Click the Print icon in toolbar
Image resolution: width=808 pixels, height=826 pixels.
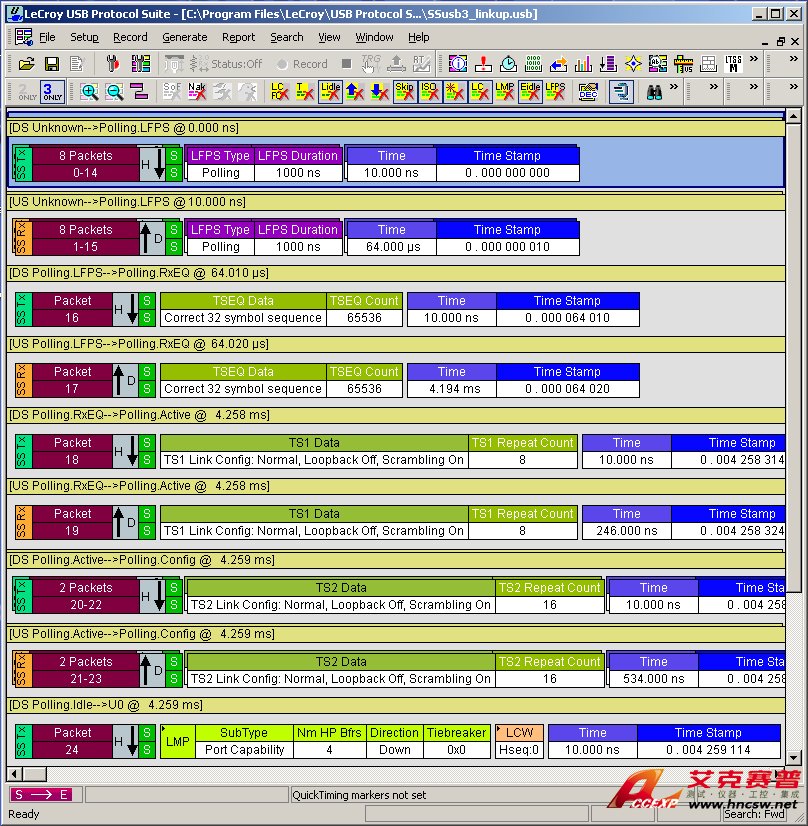click(x=77, y=64)
